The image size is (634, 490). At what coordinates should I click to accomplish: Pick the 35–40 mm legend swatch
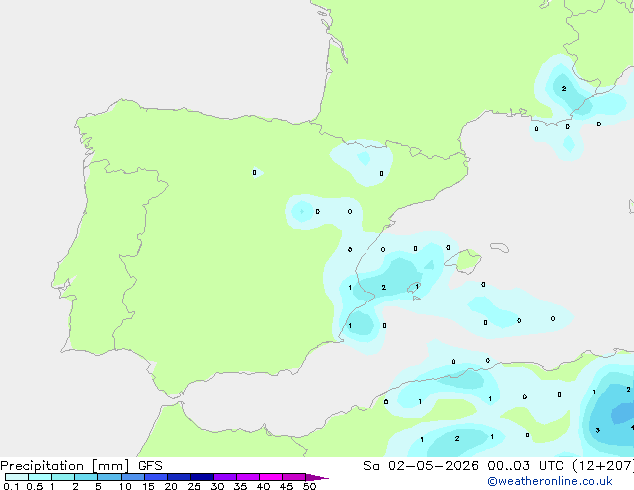(x=248, y=477)
